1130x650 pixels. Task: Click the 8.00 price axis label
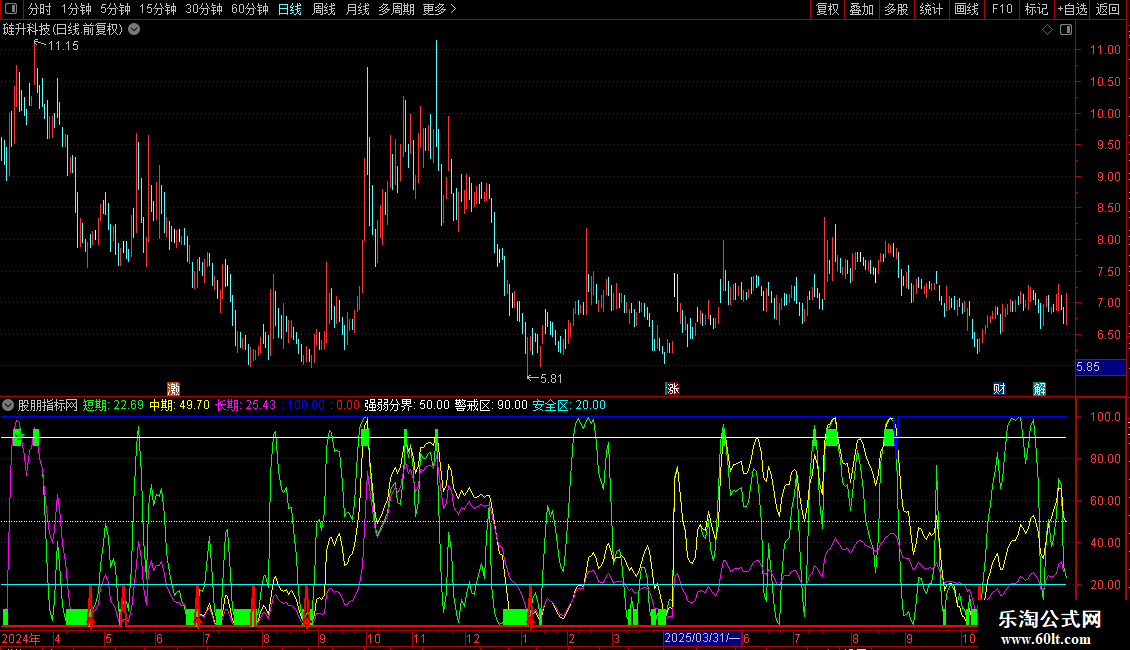click(x=1108, y=240)
